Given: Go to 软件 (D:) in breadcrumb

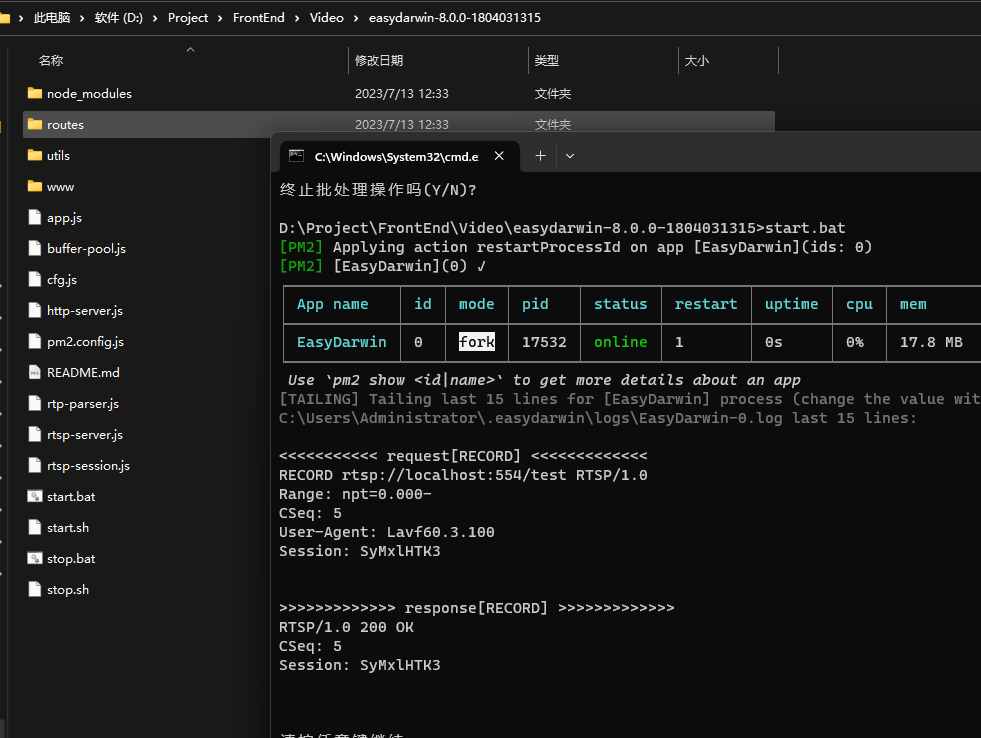Looking at the screenshot, I should (x=119, y=18).
